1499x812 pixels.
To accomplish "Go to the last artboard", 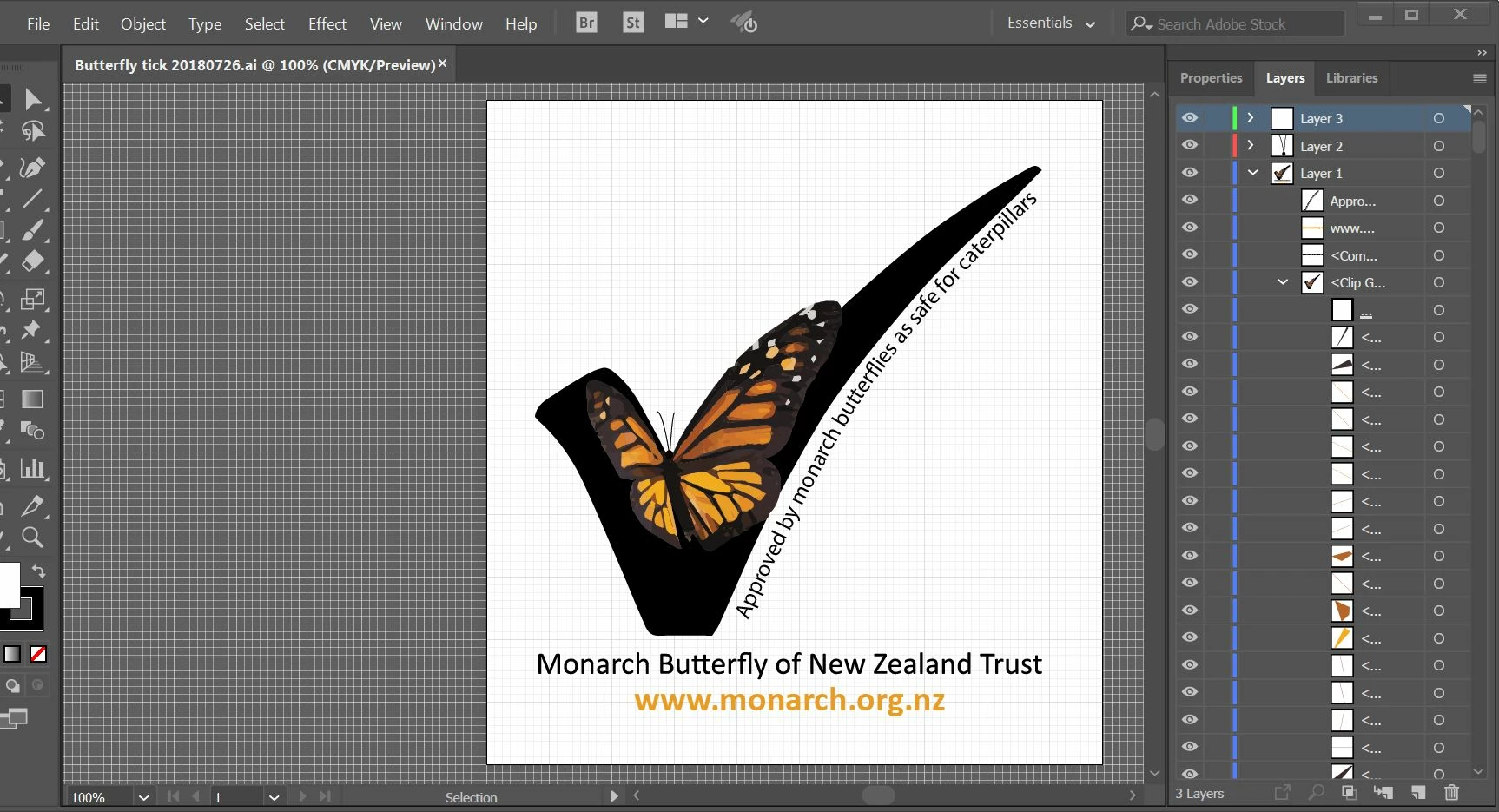I will point(325,796).
